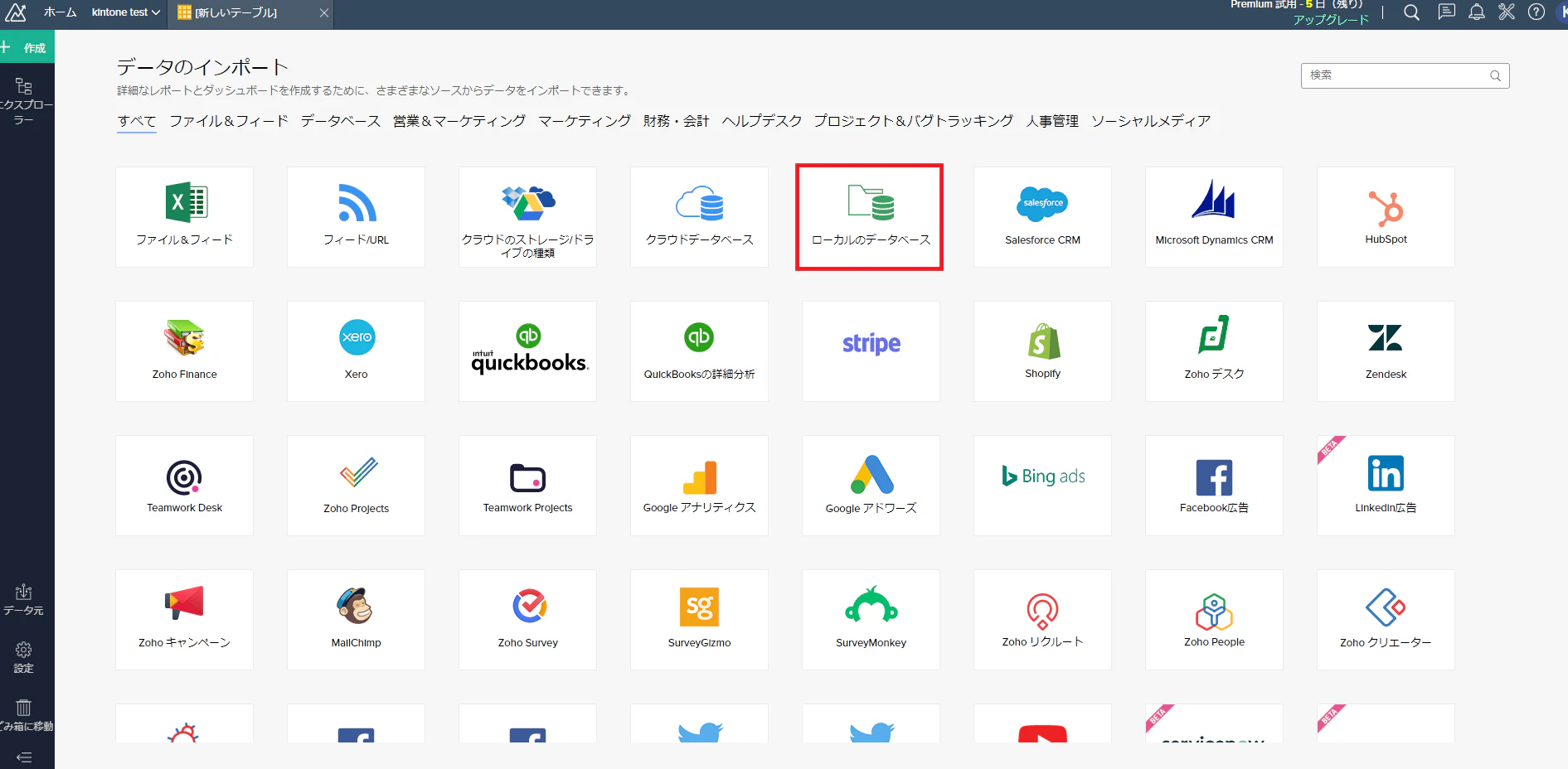Open the Teamwork Desk connector
This screenshot has height=769, width=1568.
184,486
